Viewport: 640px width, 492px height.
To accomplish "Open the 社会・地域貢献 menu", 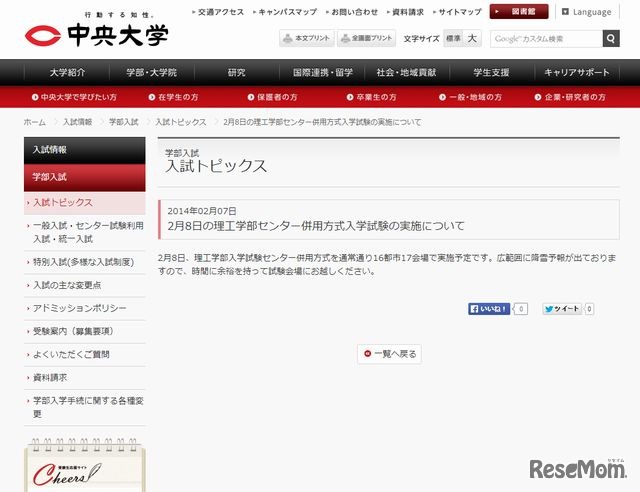I will click(x=407, y=73).
